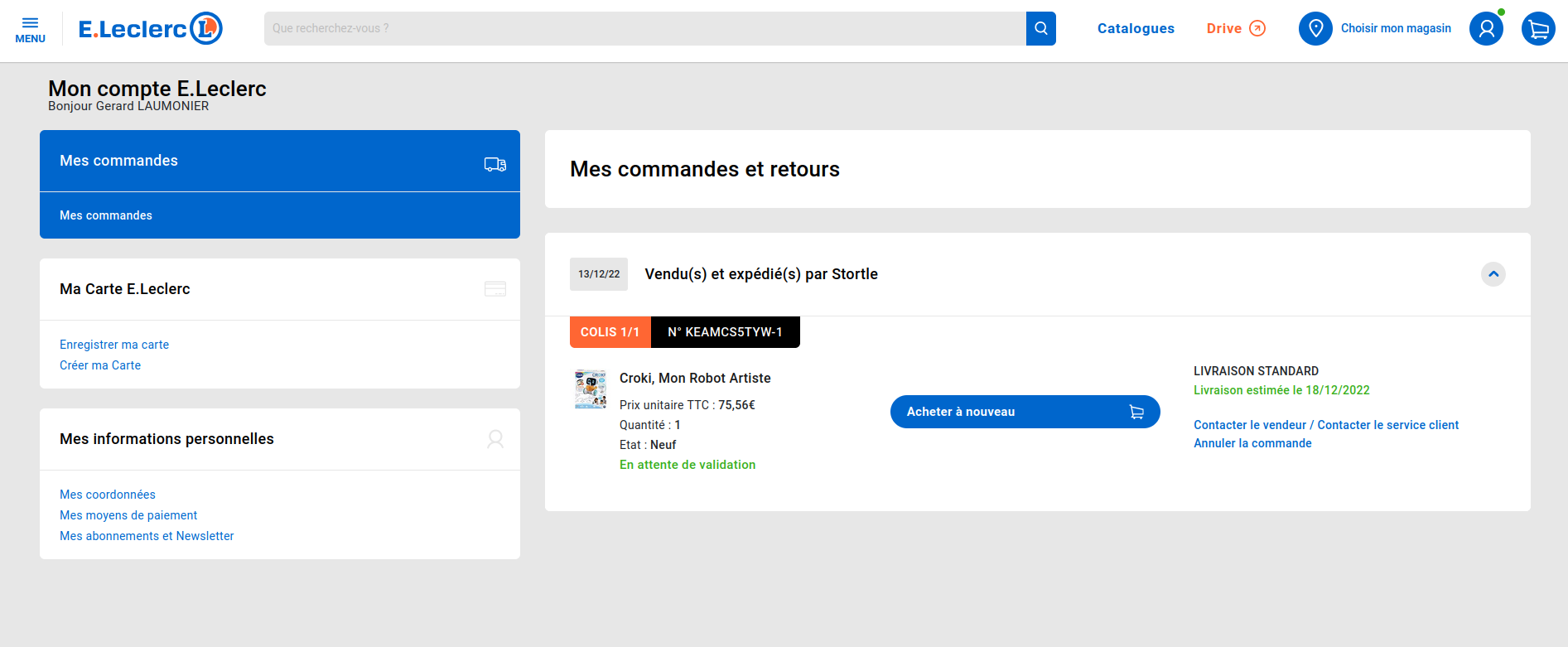Open Mes moyens de paiement
This screenshot has height=647, width=1568.
coord(128,515)
